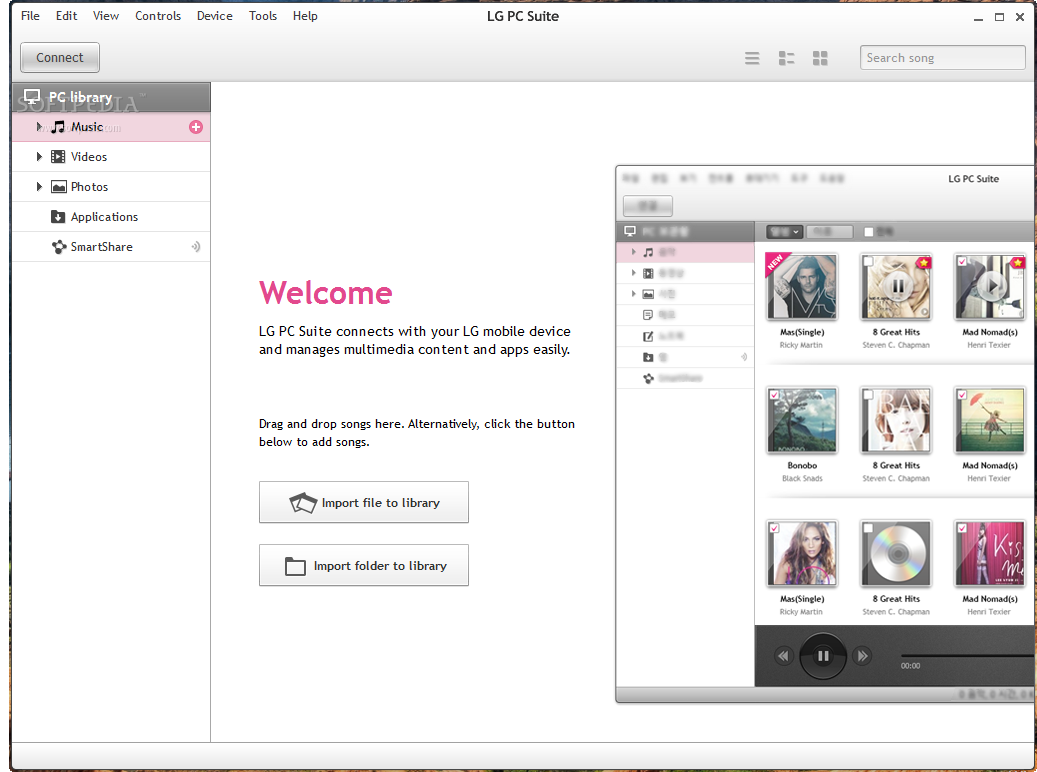This screenshot has width=1037, height=772.
Task: Click next track button in preview player
Action: tap(862, 656)
